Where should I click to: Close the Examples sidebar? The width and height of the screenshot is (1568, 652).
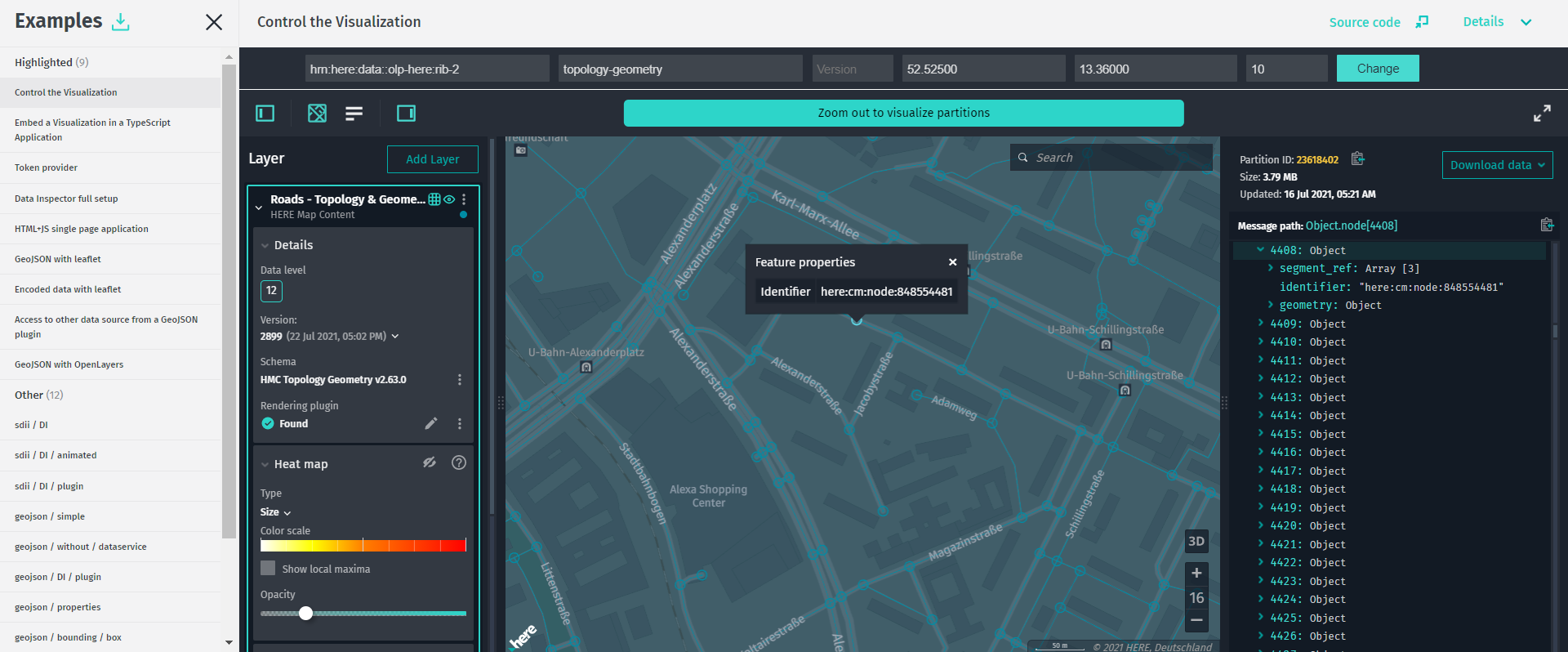click(214, 22)
